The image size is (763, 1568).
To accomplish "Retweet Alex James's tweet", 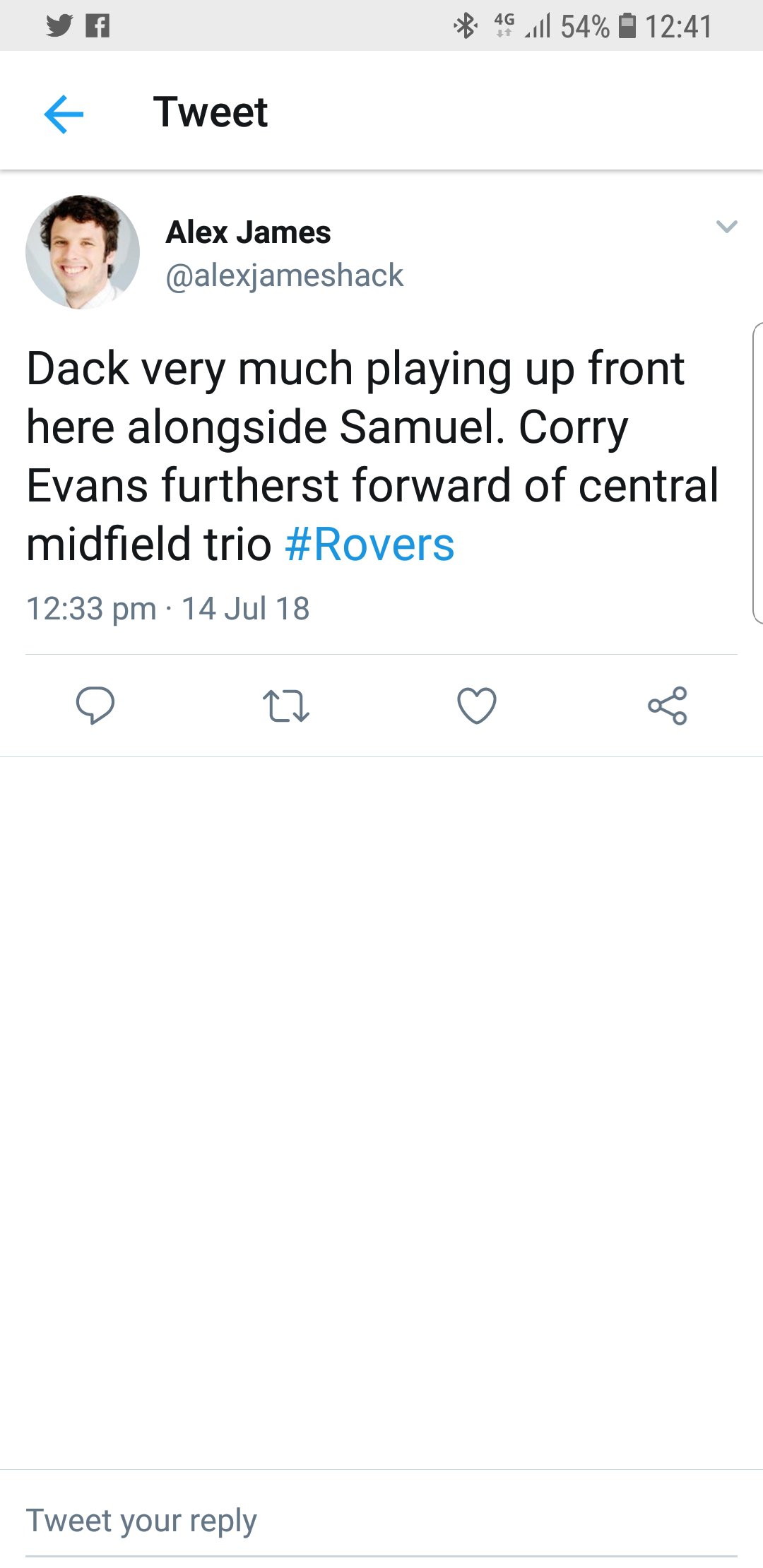I will pyautogui.click(x=285, y=706).
